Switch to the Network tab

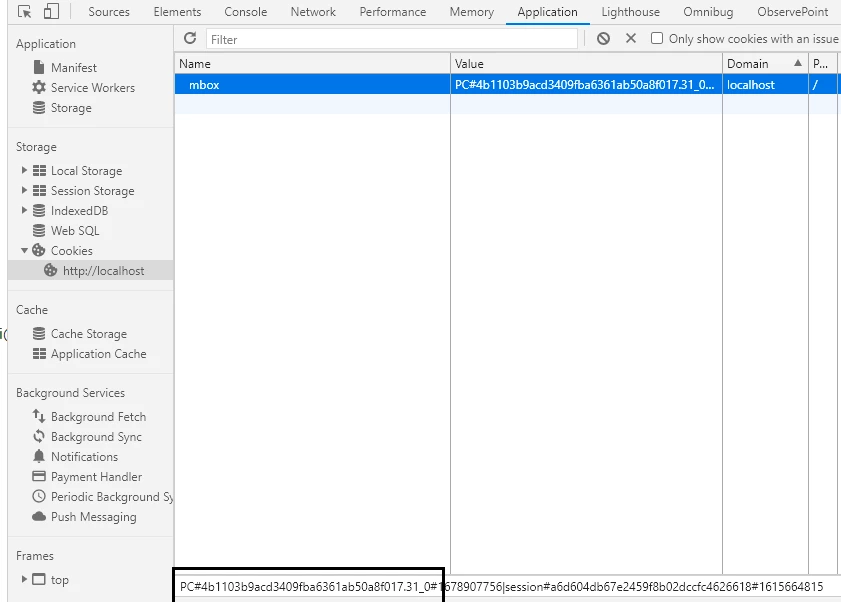(313, 12)
